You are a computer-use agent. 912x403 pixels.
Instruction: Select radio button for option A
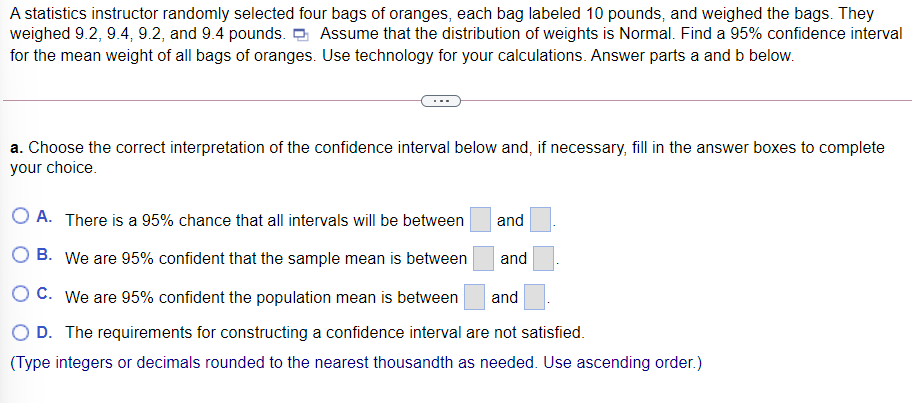[20, 218]
